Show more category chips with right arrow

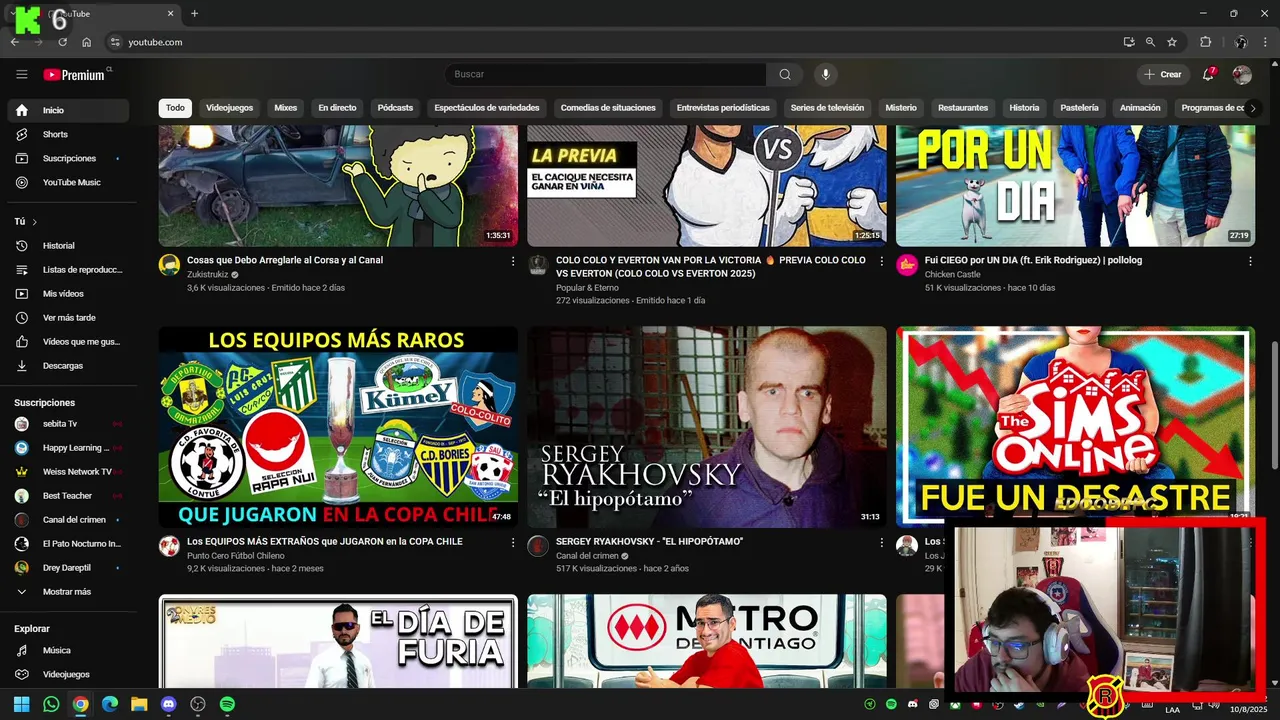pyautogui.click(x=1252, y=108)
